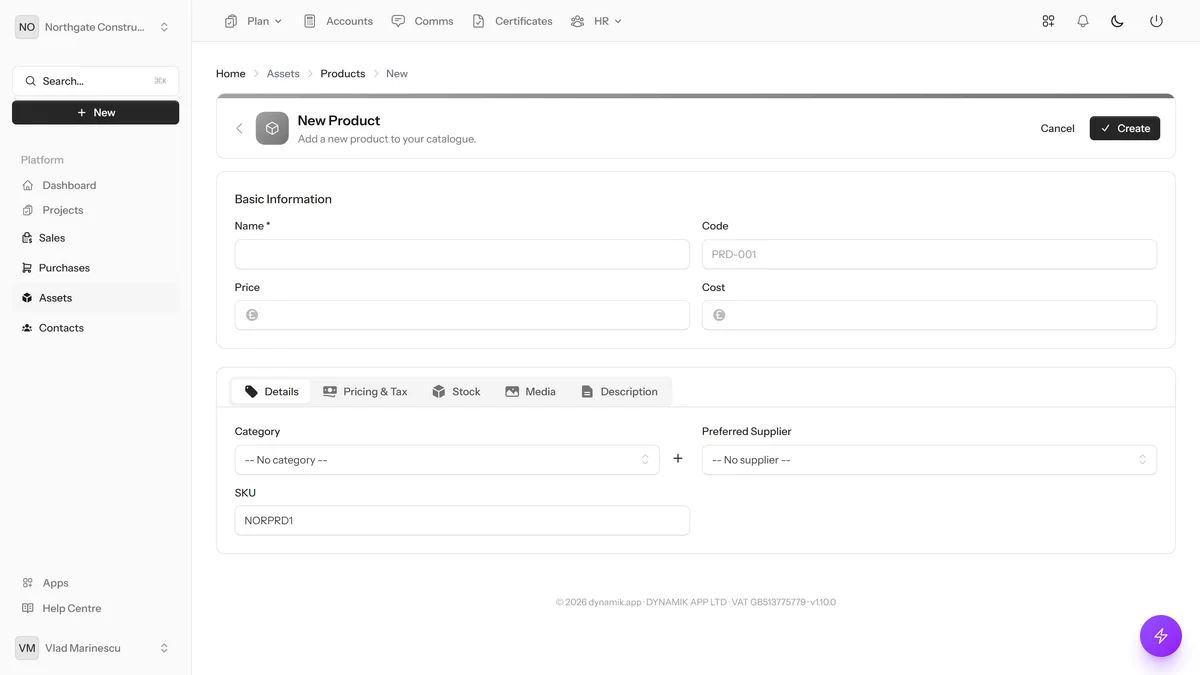Switch to the Stock tab

pos(456,392)
